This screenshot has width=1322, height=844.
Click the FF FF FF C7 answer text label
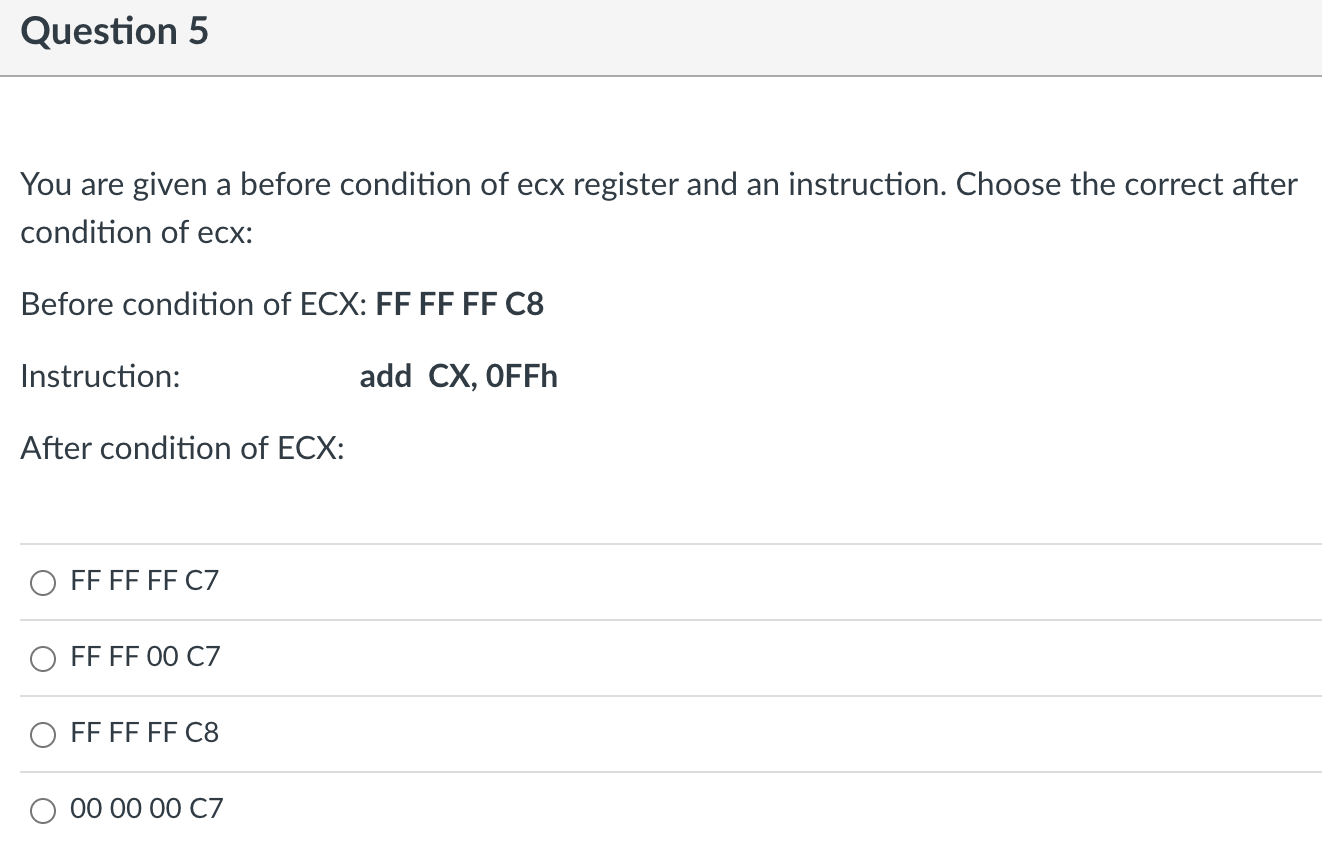(x=143, y=580)
